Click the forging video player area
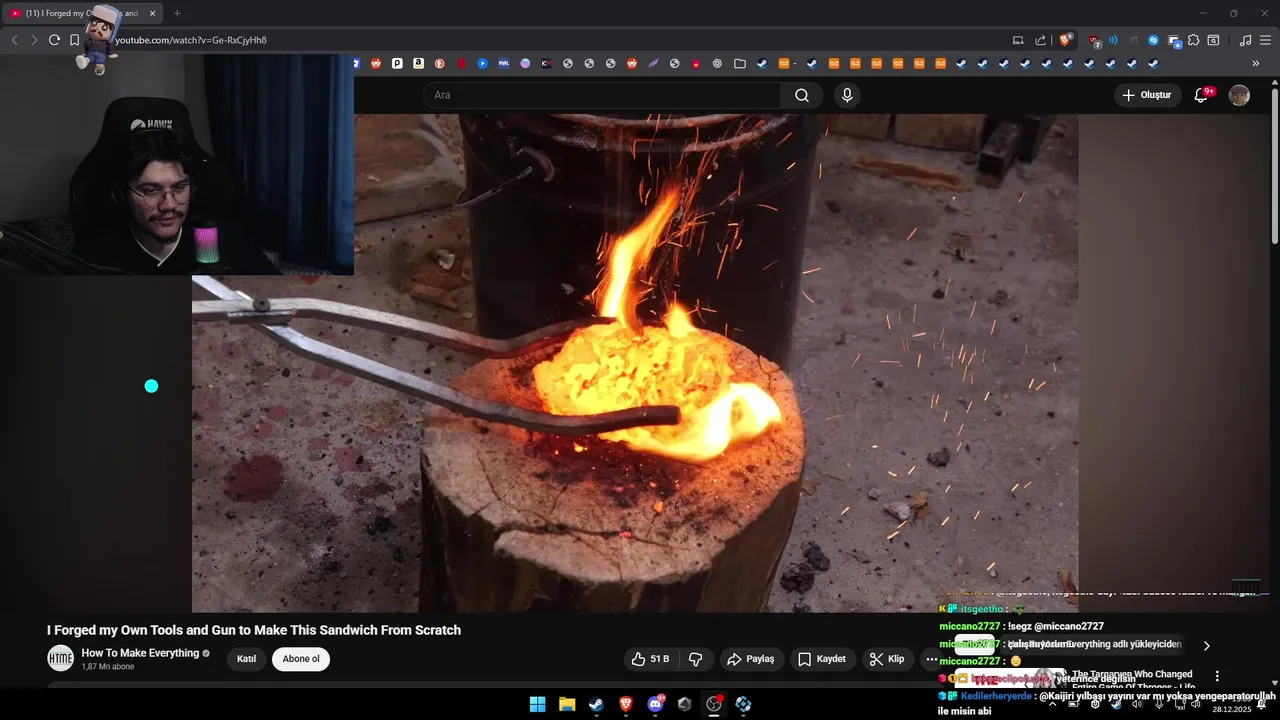Image resolution: width=1280 pixels, height=720 pixels. pyautogui.click(x=635, y=362)
